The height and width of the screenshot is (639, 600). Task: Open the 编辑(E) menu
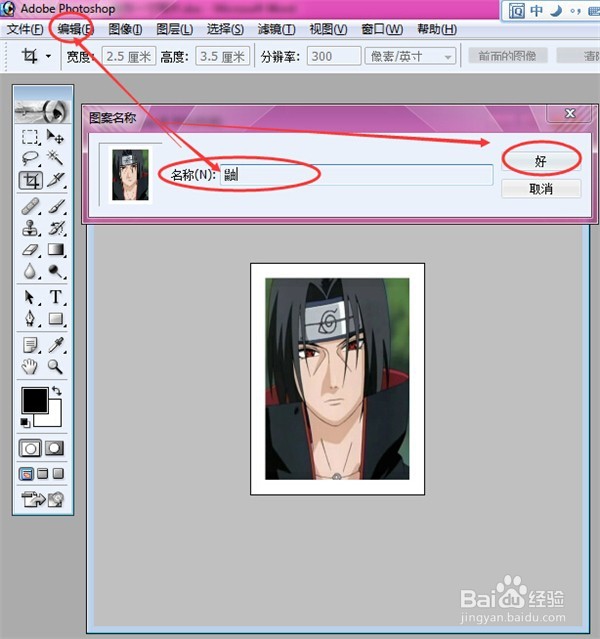pyautogui.click(x=76, y=29)
